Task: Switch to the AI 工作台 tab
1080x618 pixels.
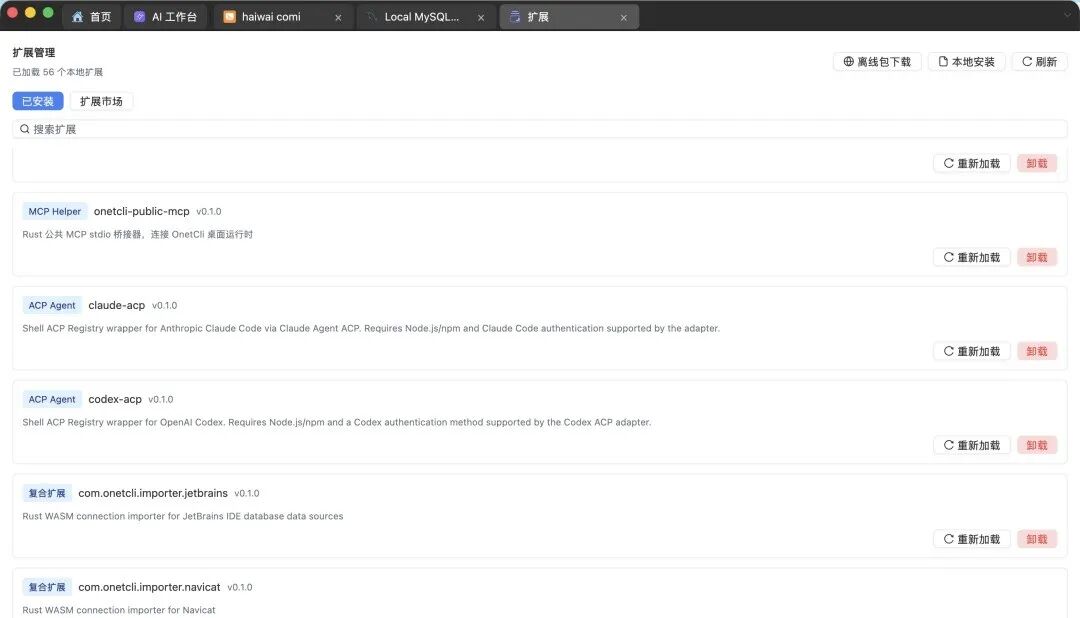Action: (x=166, y=17)
